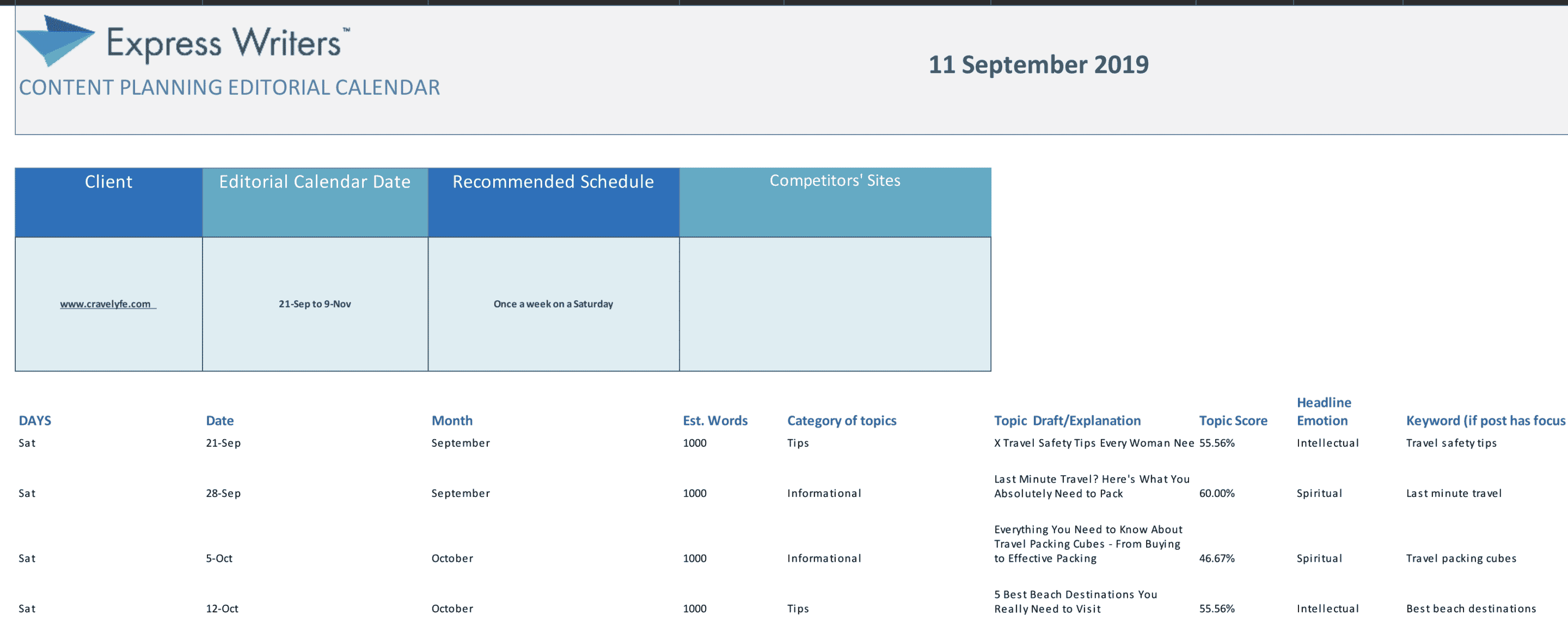Select the Tips category in 21-Sep row
Screen dimensions: 1568x632
point(798,443)
